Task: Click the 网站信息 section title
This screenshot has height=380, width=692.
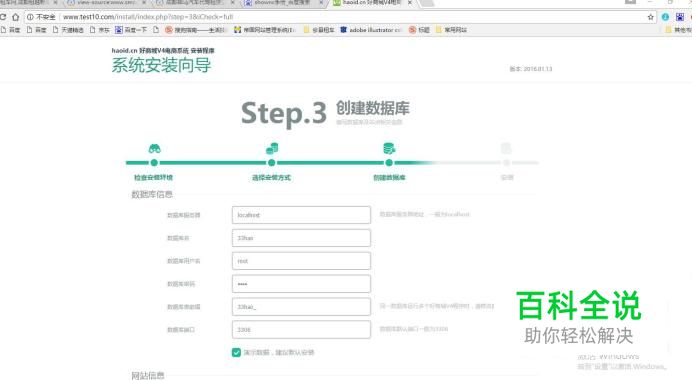Action: [148, 376]
